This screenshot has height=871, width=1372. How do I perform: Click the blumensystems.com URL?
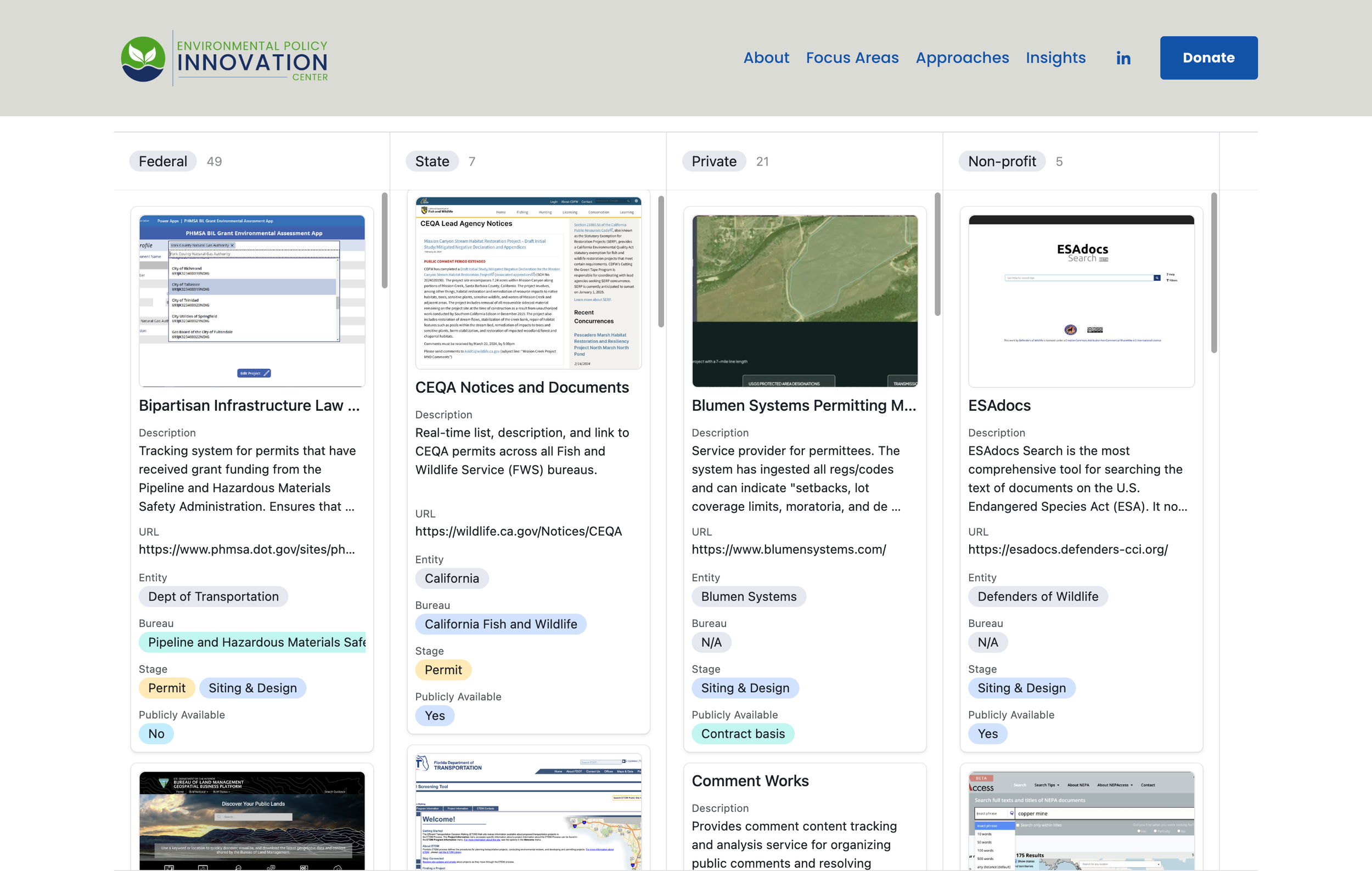tap(788, 550)
